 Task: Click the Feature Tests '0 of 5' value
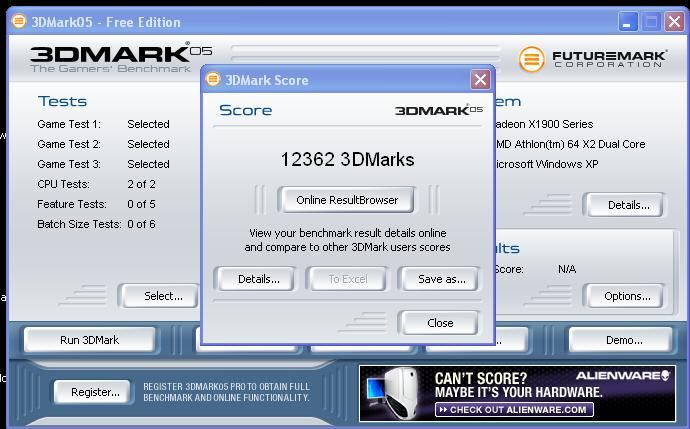click(141, 204)
